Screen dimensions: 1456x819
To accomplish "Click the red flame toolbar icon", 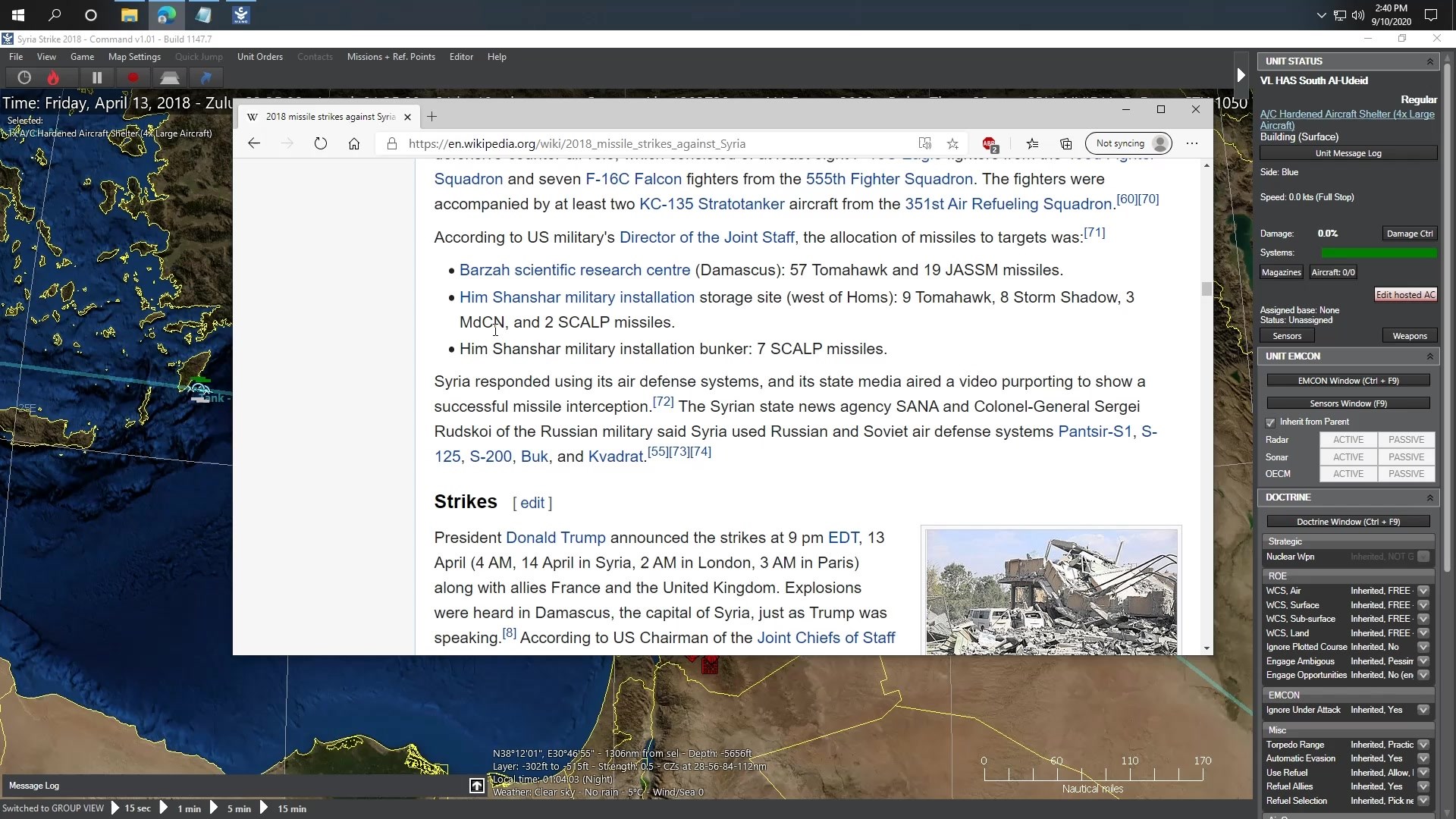I will 53,77.
